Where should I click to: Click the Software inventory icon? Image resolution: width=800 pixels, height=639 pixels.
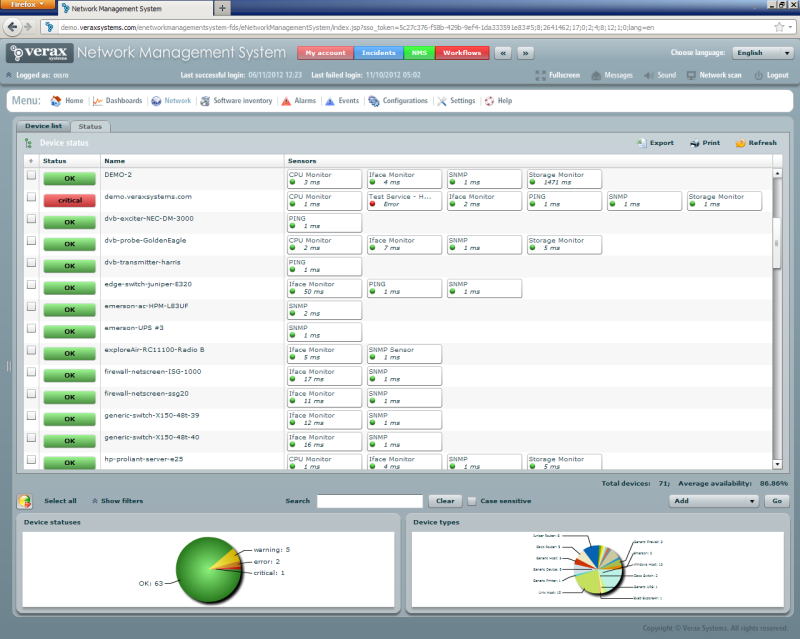click(x=205, y=101)
